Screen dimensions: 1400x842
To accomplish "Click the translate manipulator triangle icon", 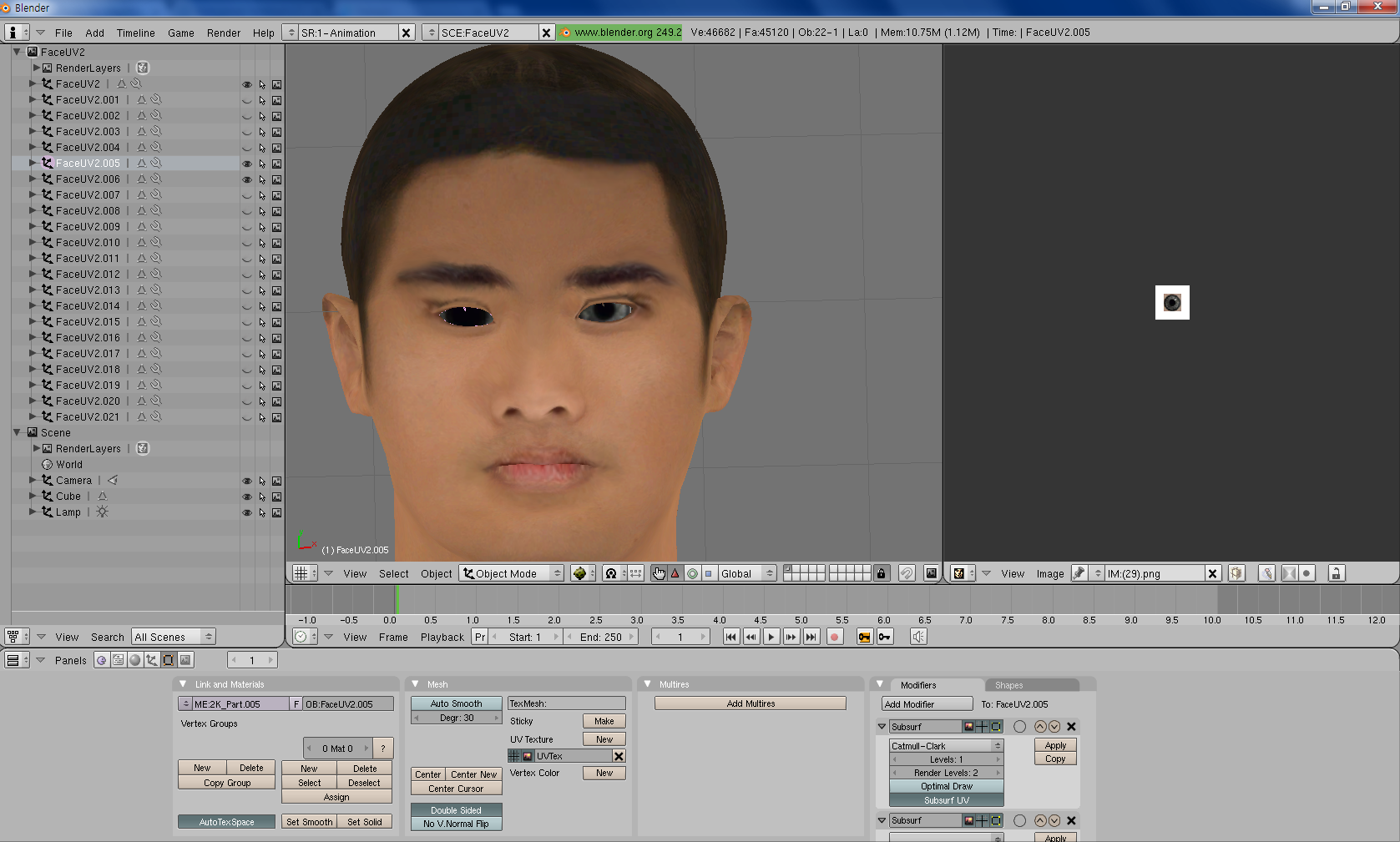I will pyautogui.click(x=675, y=573).
